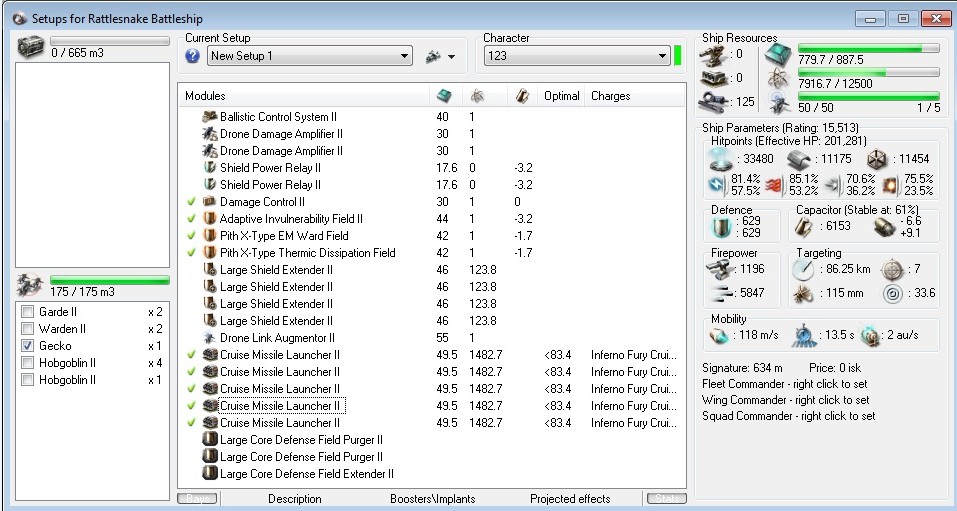Open the blue help question mark icon
957x511 pixels.
[192, 56]
